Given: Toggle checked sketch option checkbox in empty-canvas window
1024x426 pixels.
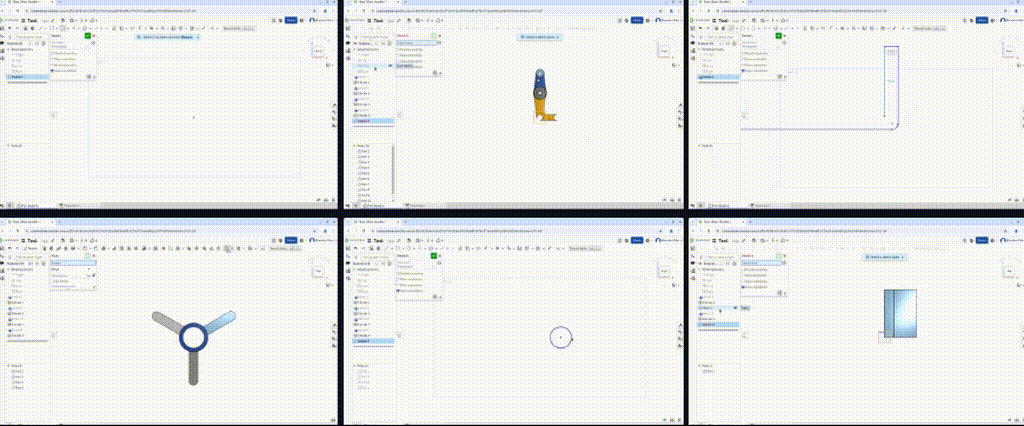Looking at the screenshot, I should tap(53, 70).
